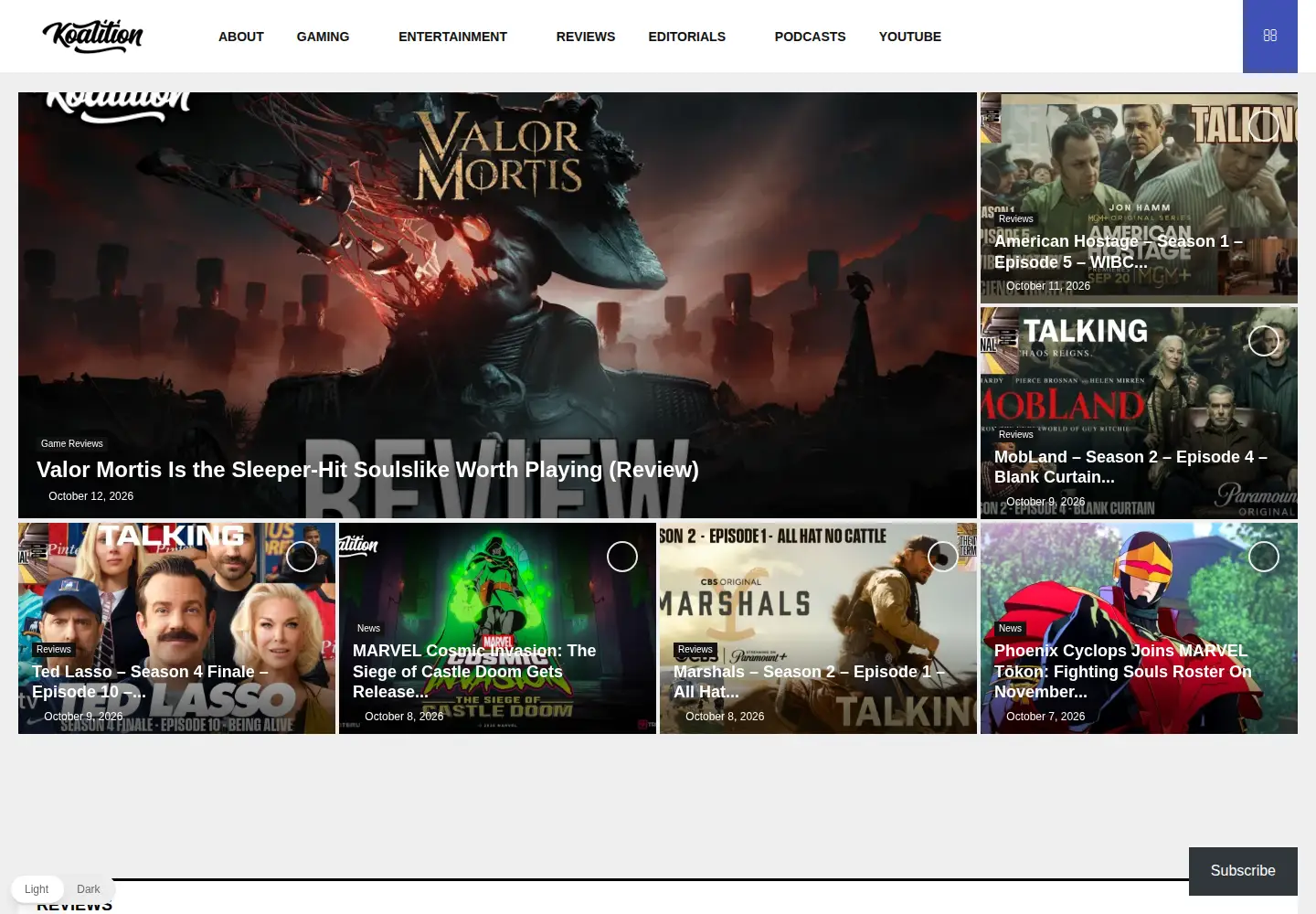Go to the REVIEWS nav item
The height and width of the screenshot is (914, 1316).
point(586,37)
